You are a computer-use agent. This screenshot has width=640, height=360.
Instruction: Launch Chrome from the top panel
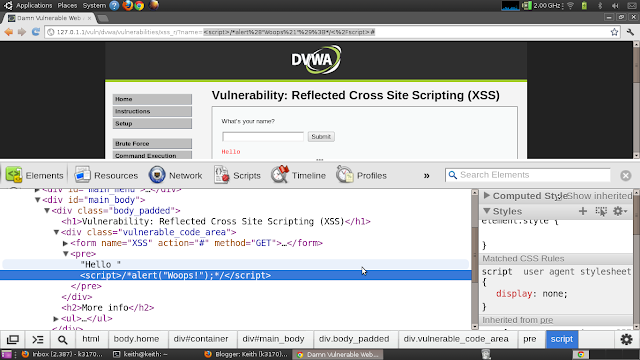pyautogui.click(x=139, y=5)
